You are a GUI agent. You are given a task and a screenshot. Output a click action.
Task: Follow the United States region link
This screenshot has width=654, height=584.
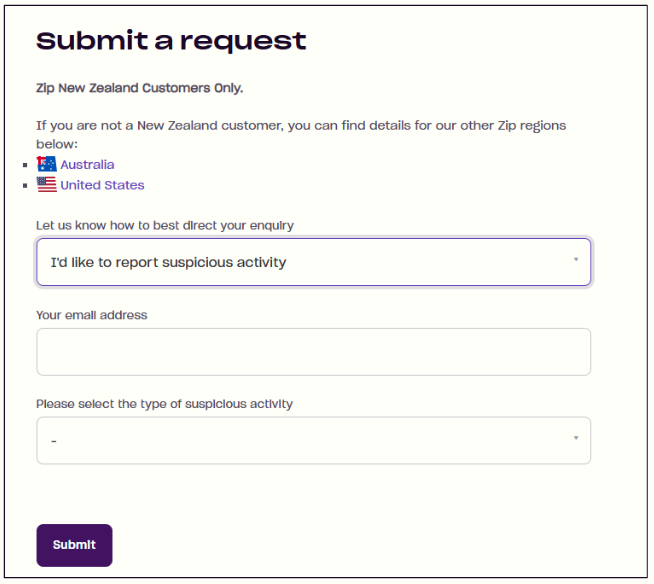102,185
